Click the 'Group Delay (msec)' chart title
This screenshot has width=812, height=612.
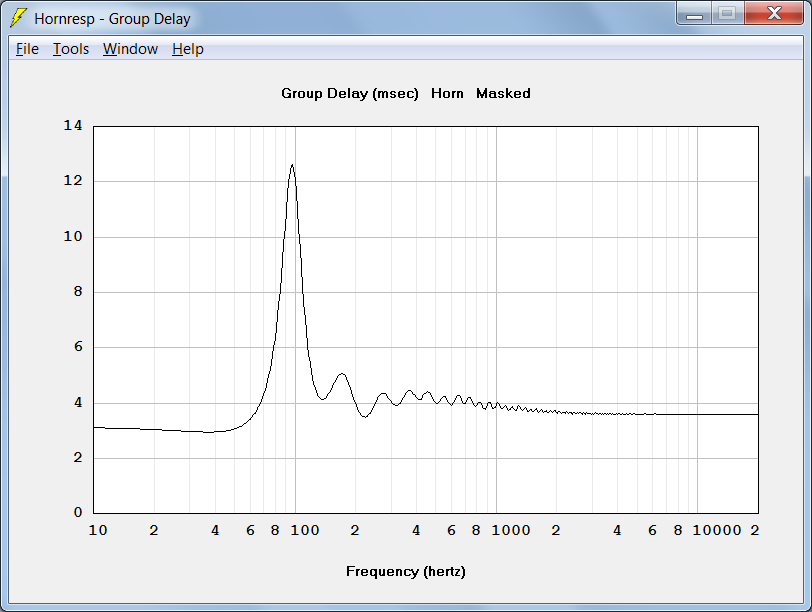click(x=350, y=94)
